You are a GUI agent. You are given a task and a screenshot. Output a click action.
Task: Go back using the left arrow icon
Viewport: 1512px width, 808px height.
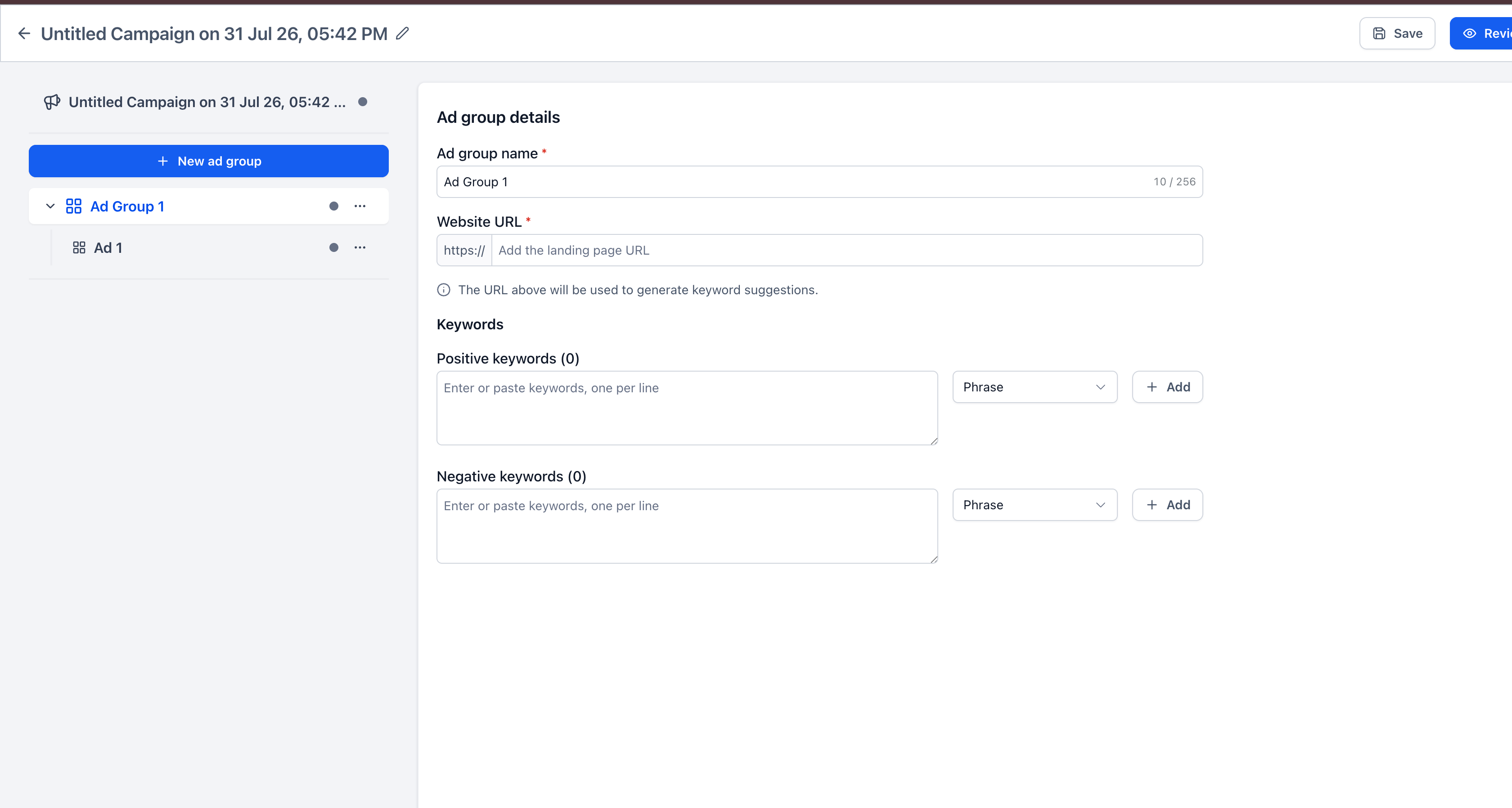[24, 33]
